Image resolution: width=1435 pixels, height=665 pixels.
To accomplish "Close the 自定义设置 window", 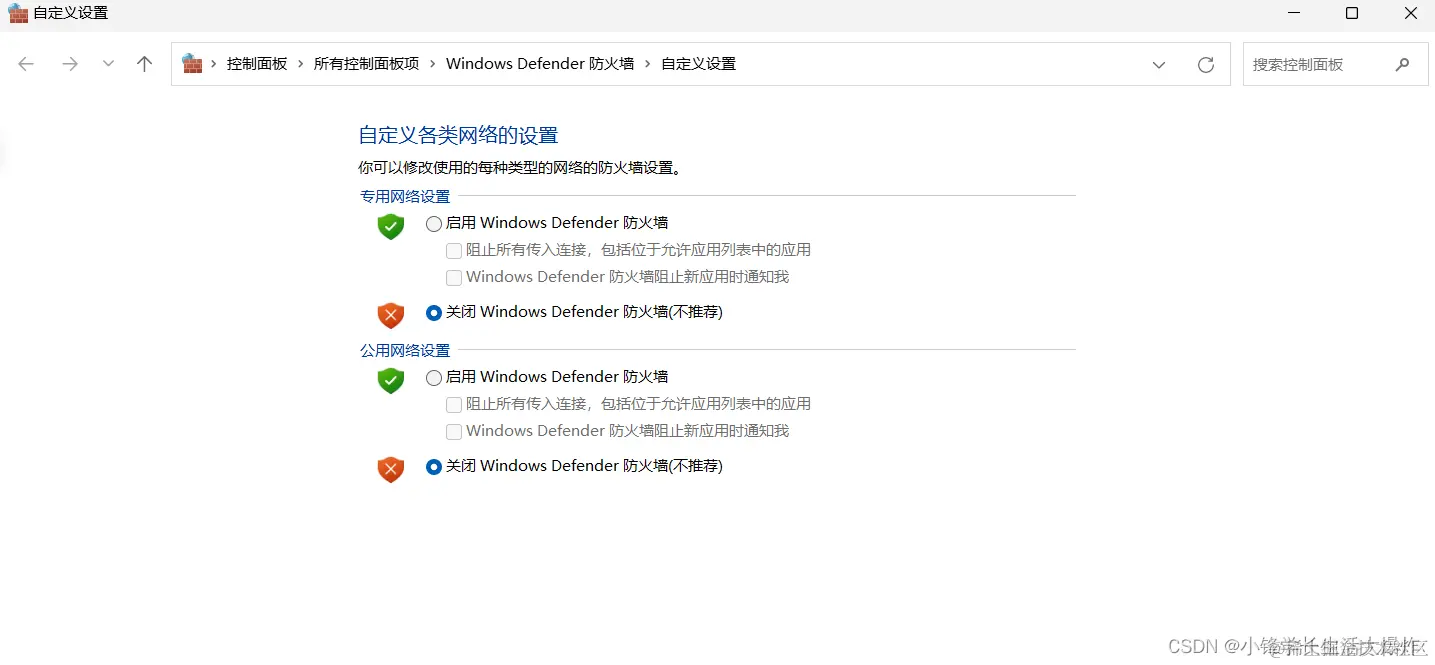I will [x=1410, y=13].
